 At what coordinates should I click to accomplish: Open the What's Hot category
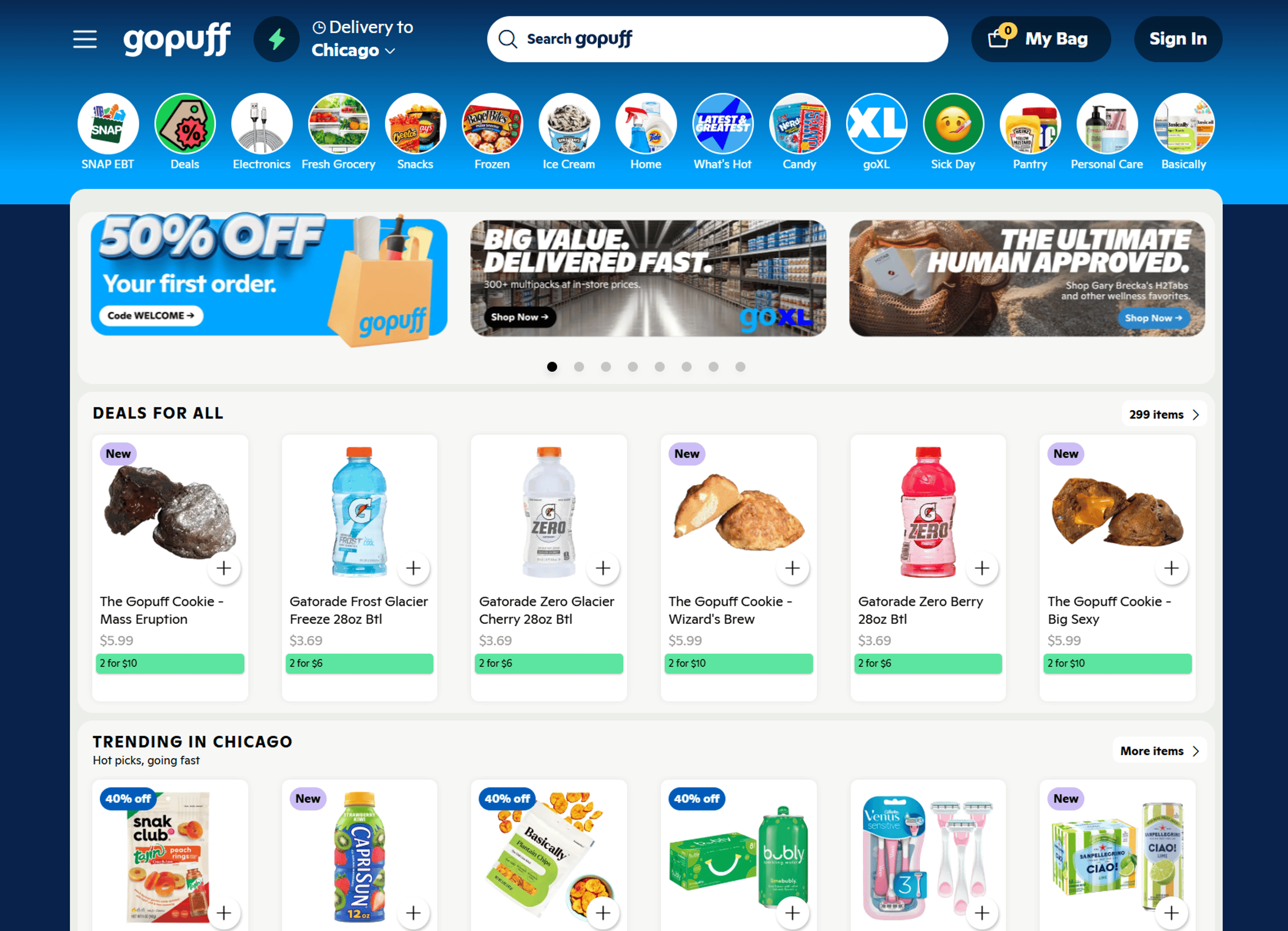pyautogui.click(x=722, y=132)
